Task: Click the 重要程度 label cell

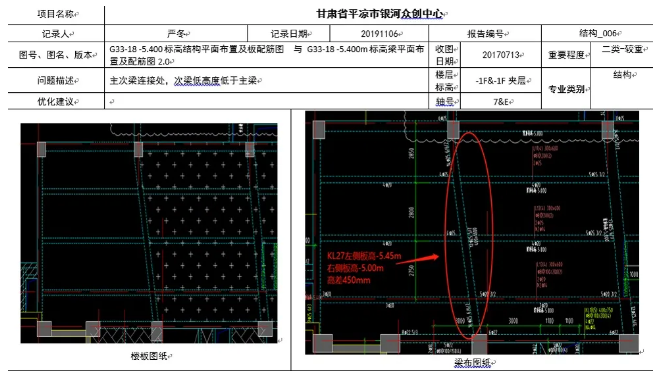Action: (x=566, y=55)
